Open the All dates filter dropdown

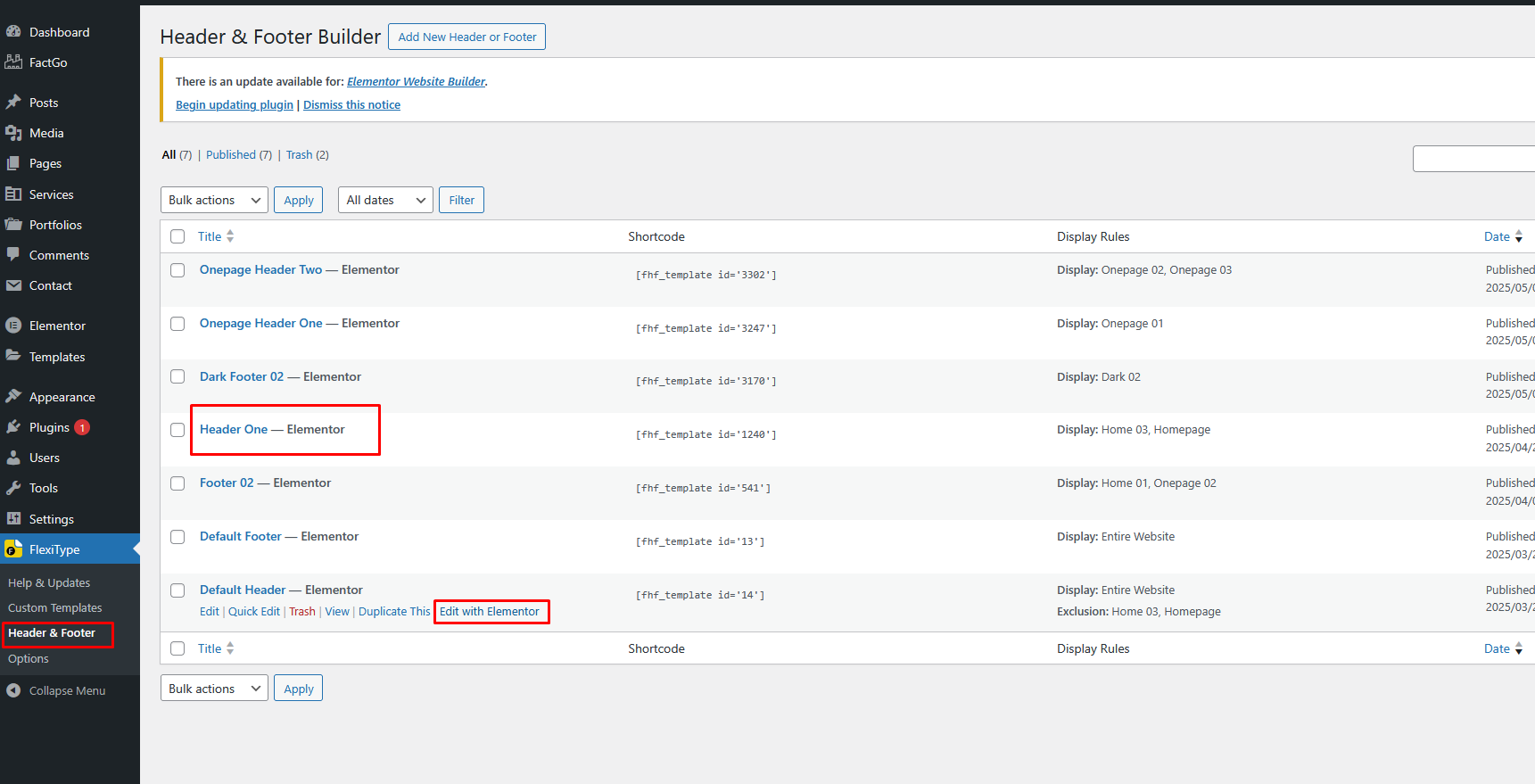point(385,200)
